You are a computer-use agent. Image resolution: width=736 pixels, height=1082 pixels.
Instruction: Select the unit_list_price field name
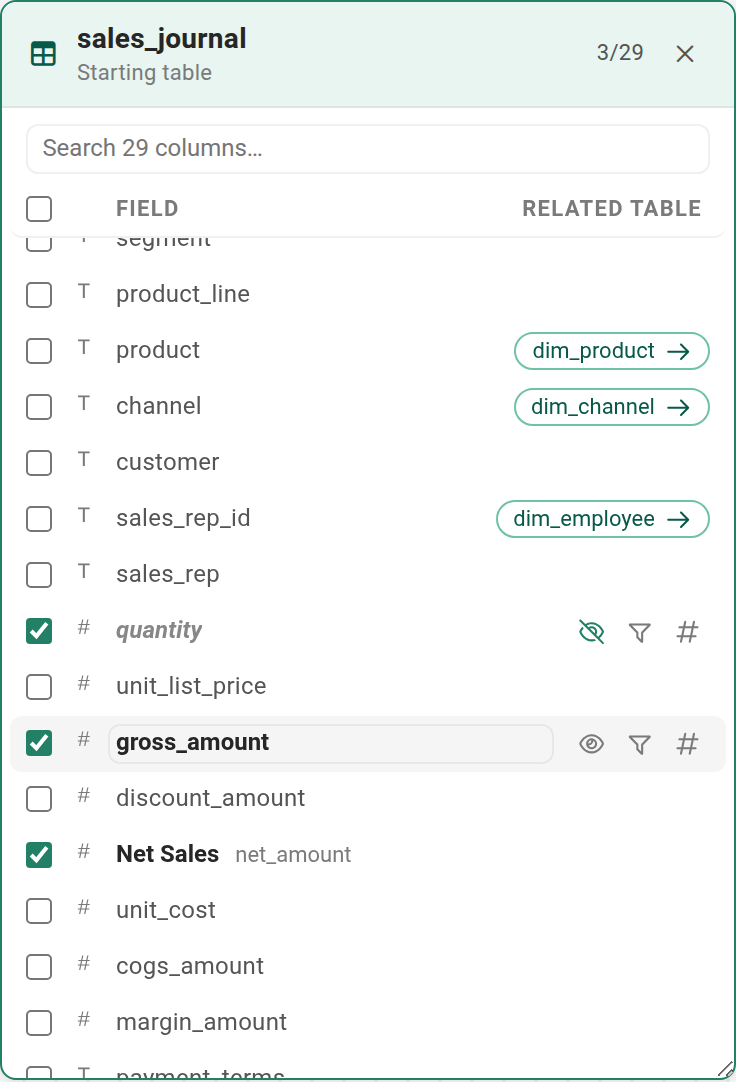pyautogui.click(x=191, y=687)
